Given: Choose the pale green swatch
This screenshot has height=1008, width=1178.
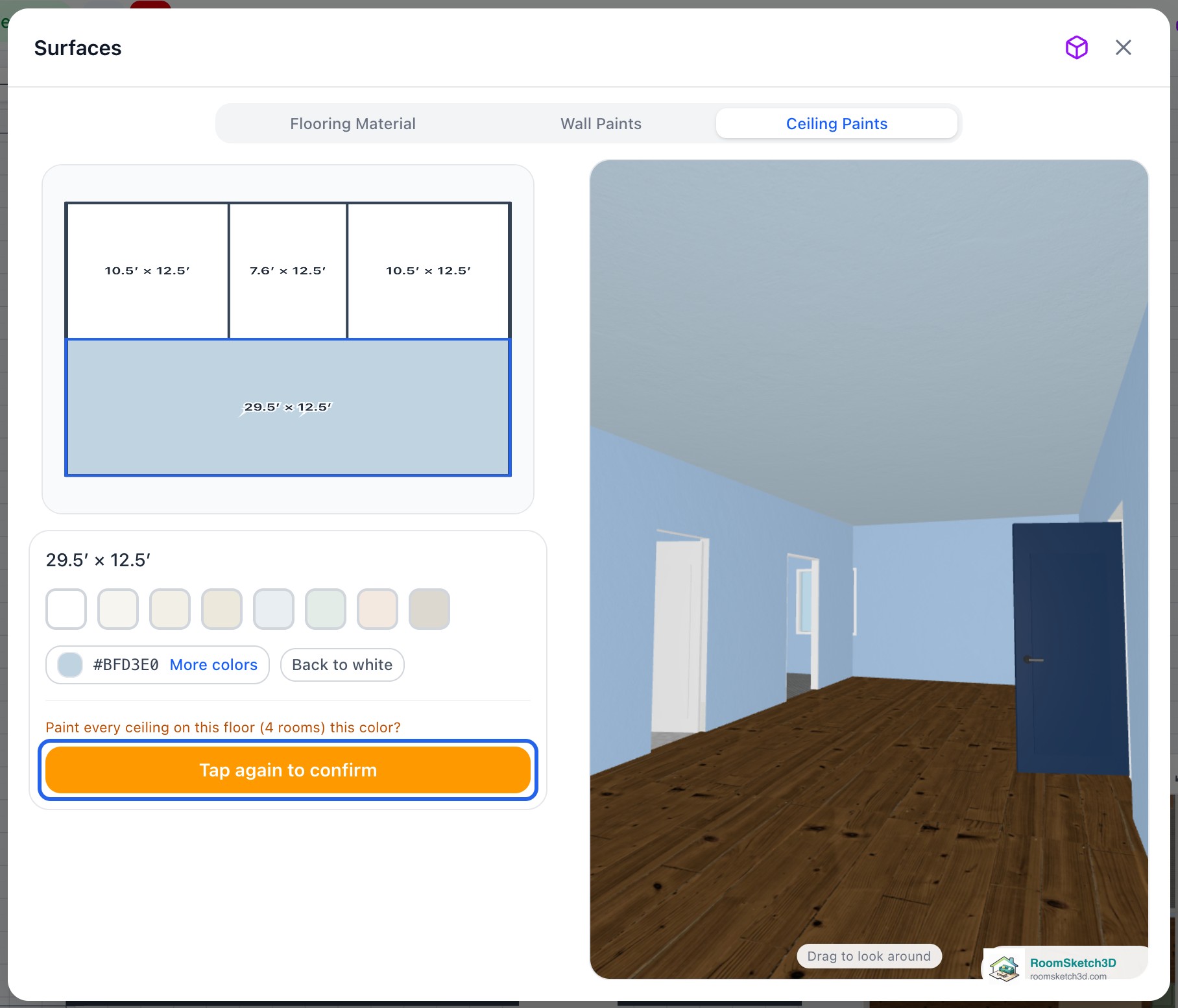Looking at the screenshot, I should (326, 609).
